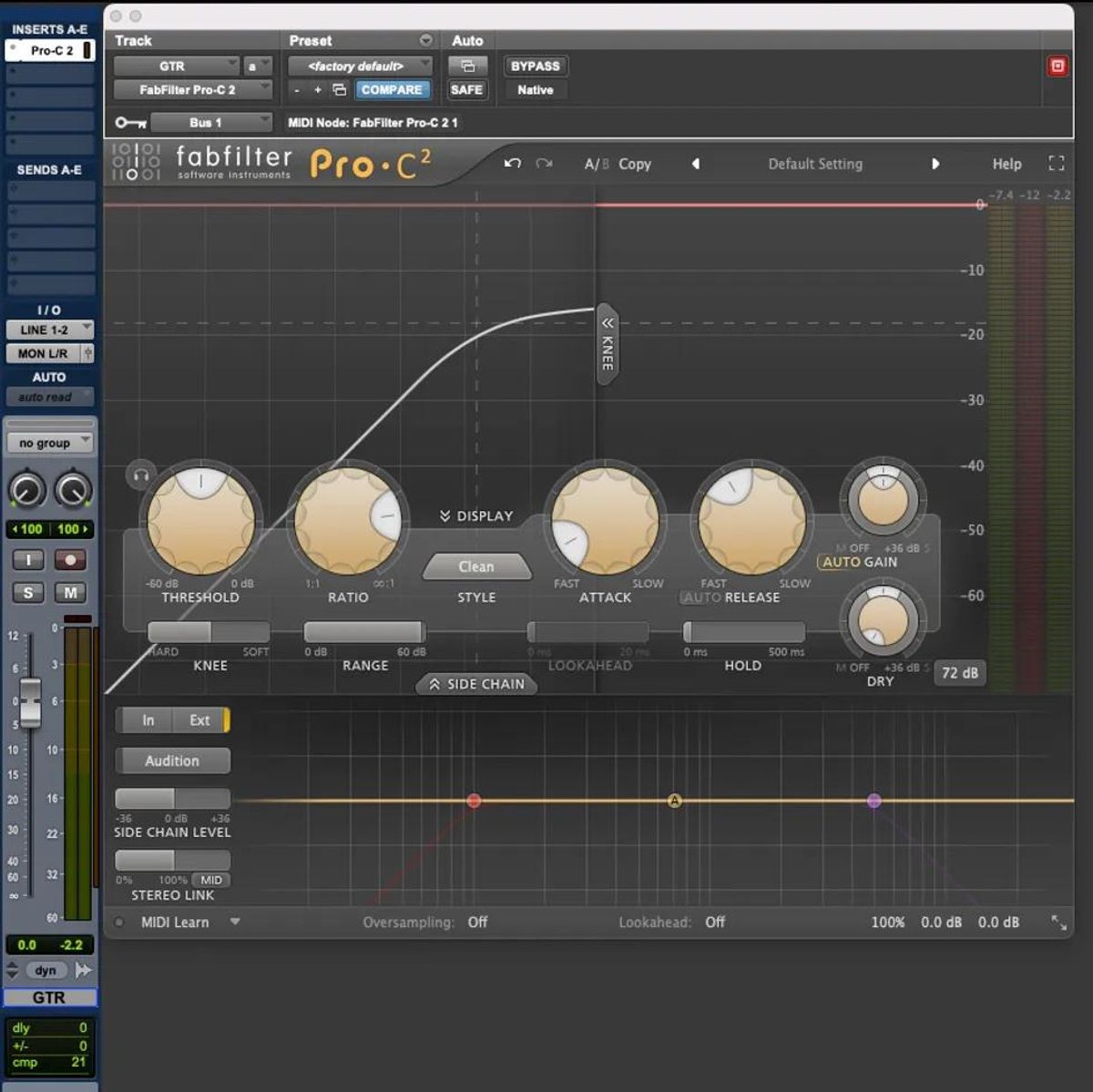Image resolution: width=1093 pixels, height=1092 pixels.
Task: Click the Ratio knob
Action: pyautogui.click(x=347, y=520)
